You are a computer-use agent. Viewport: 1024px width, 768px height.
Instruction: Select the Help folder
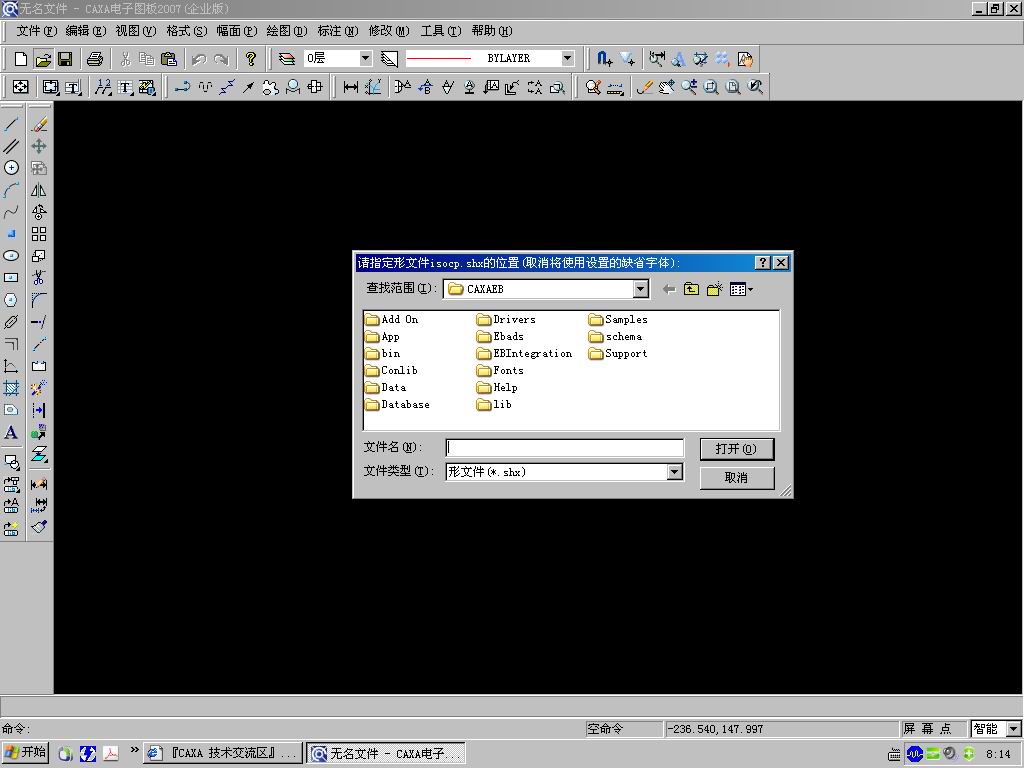[497, 387]
